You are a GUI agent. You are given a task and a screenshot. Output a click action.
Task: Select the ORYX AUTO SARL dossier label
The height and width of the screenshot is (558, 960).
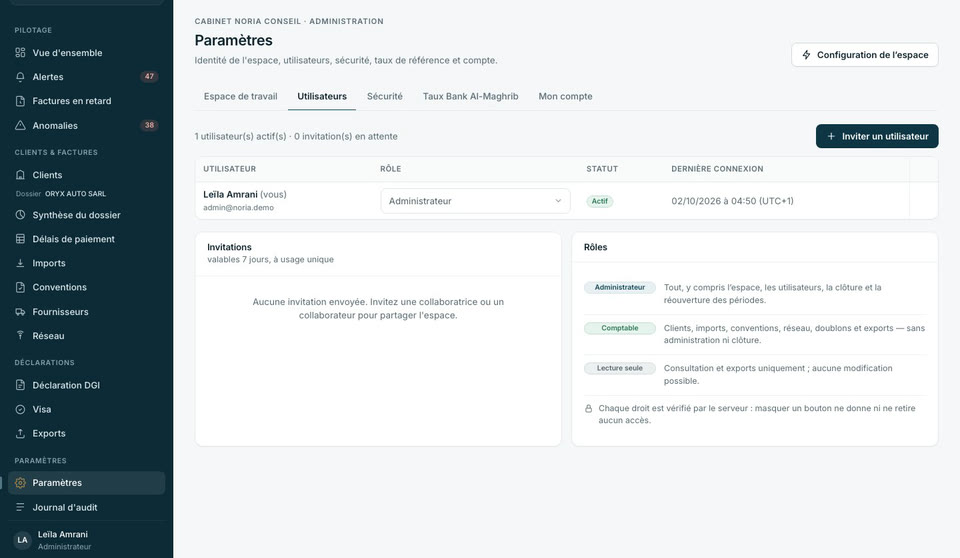pyautogui.click(x=75, y=194)
